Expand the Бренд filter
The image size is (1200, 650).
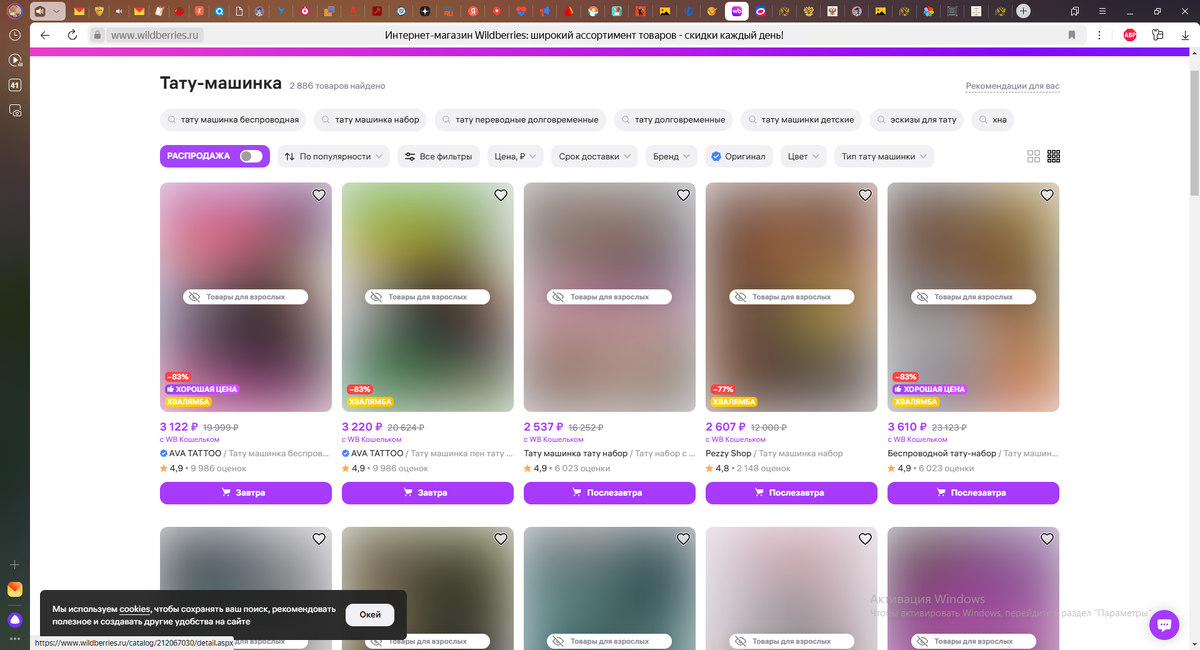tap(672, 156)
